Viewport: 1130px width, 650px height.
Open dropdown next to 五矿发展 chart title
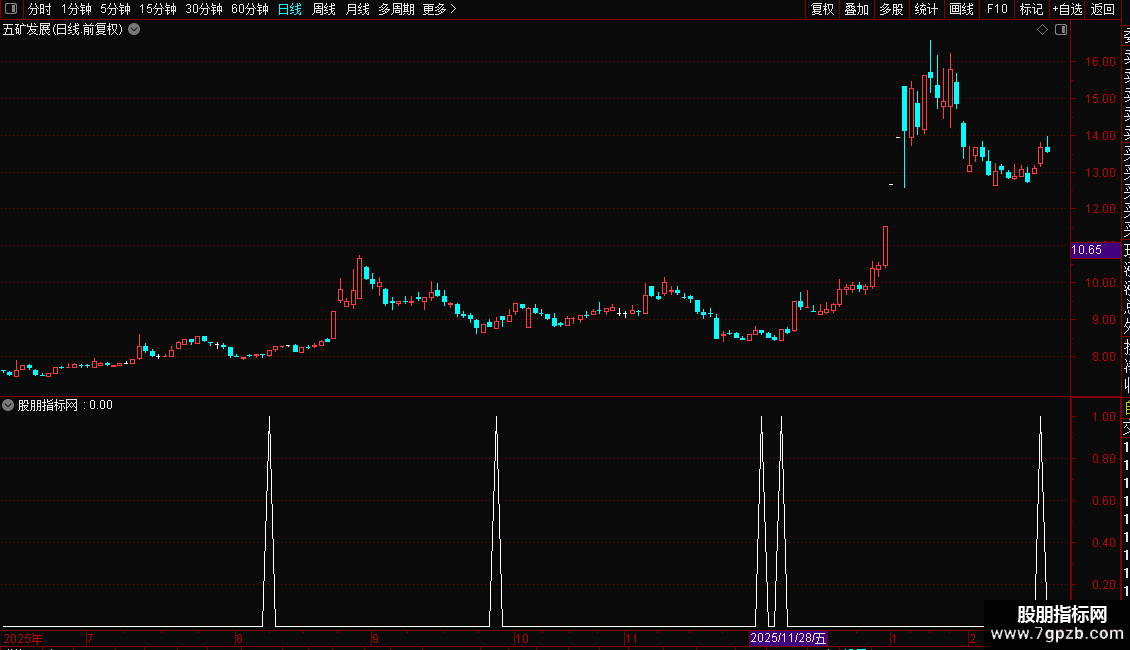134,30
